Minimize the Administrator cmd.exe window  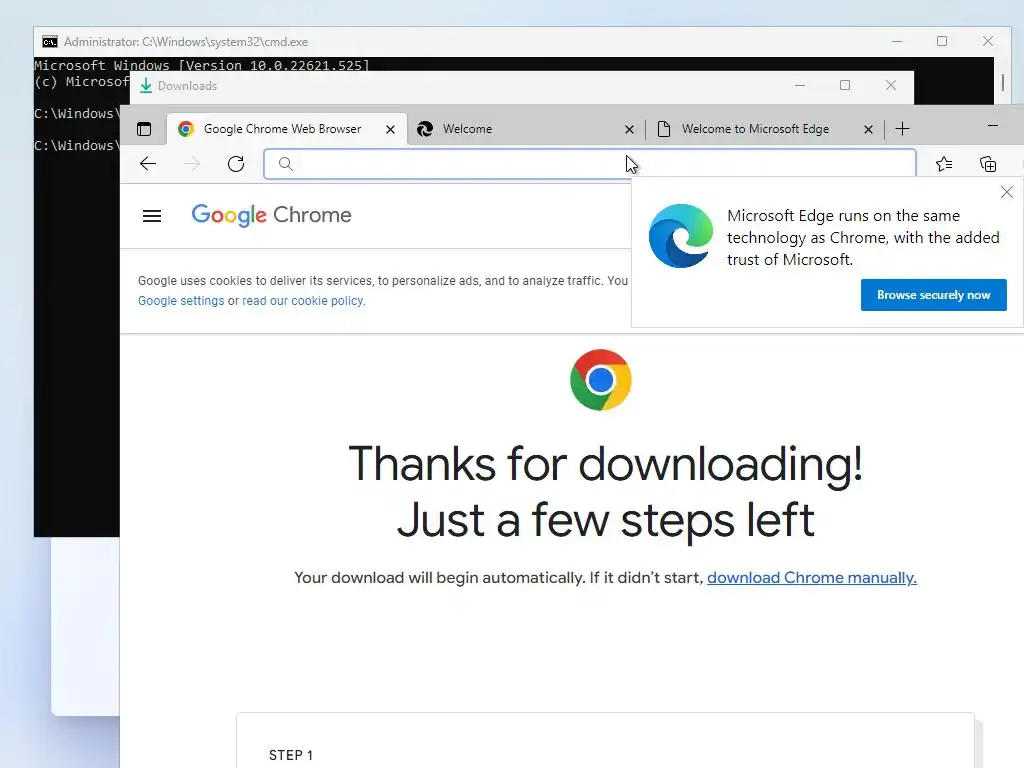pos(897,41)
